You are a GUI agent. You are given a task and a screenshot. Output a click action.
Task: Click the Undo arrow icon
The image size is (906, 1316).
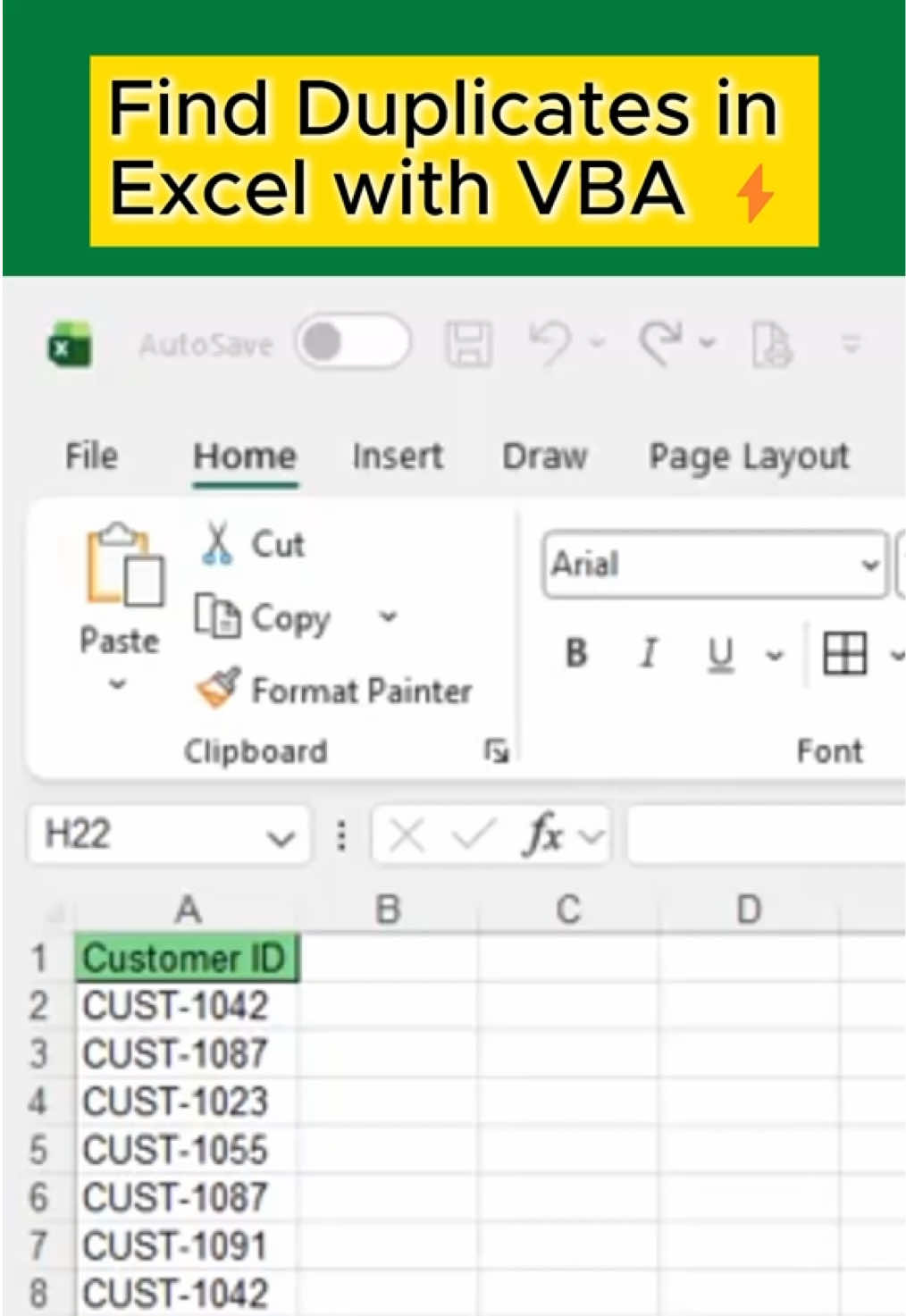tap(549, 342)
